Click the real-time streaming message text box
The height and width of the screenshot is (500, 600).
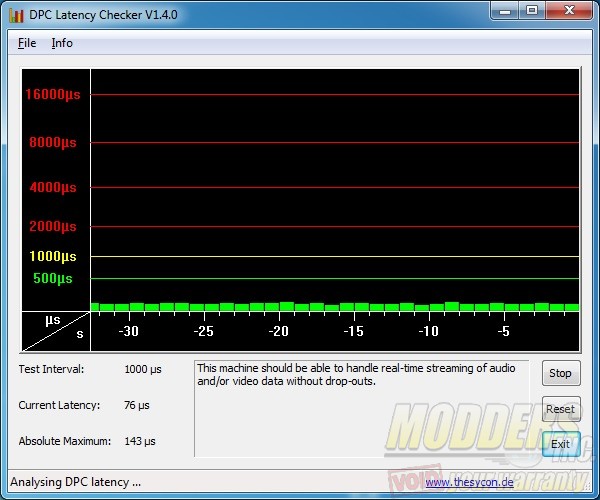[361, 408]
